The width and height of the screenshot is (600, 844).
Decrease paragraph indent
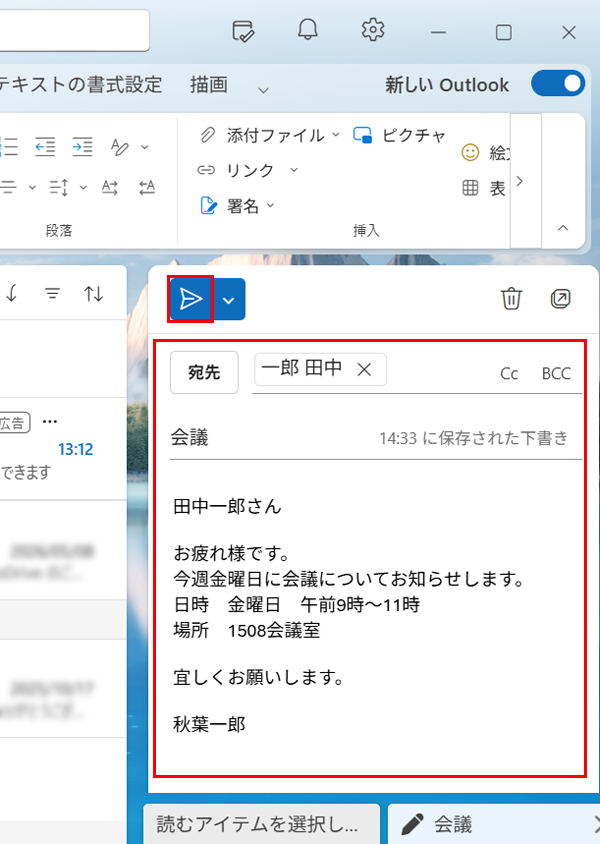pyautogui.click(x=45, y=146)
